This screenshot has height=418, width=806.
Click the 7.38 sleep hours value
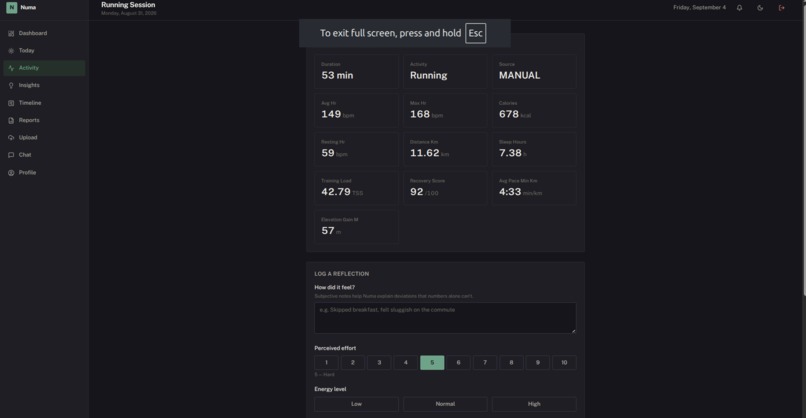click(x=512, y=153)
